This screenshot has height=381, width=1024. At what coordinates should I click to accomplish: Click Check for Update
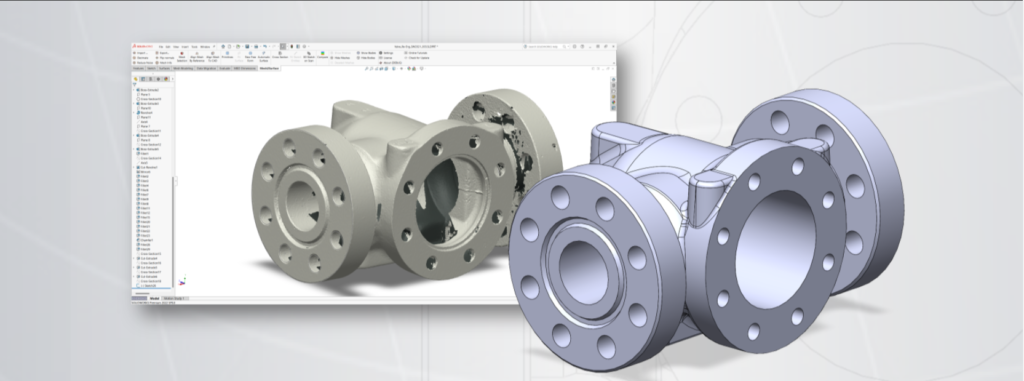(417, 58)
